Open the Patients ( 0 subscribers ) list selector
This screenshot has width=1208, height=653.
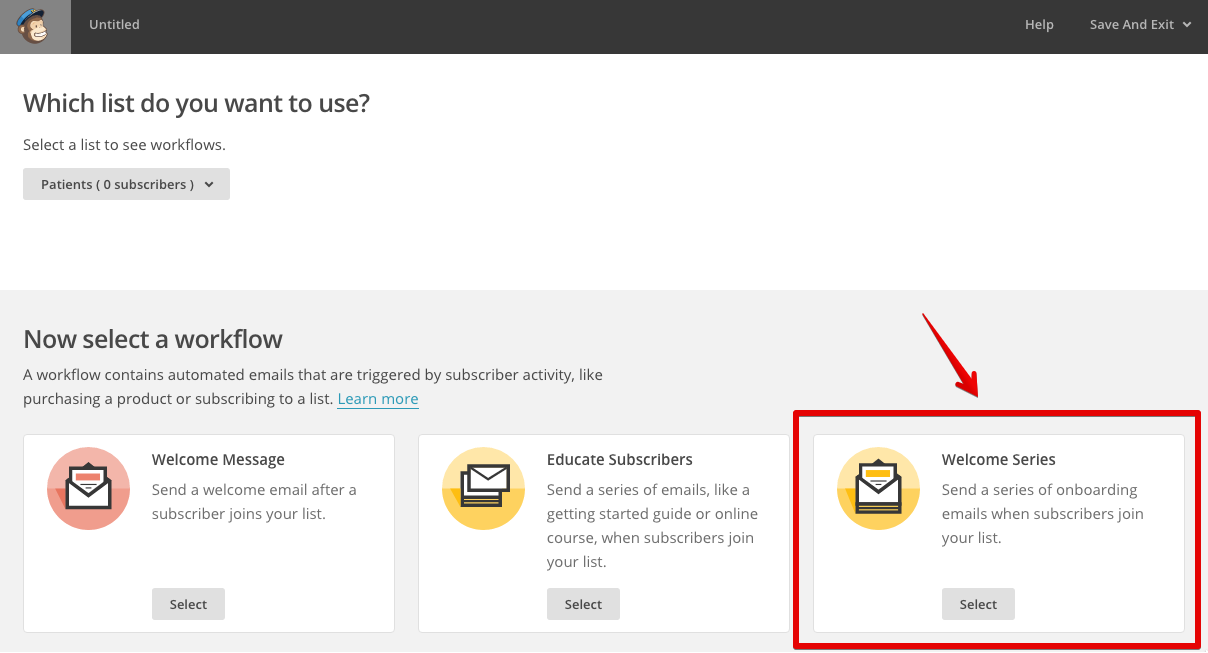[126, 184]
